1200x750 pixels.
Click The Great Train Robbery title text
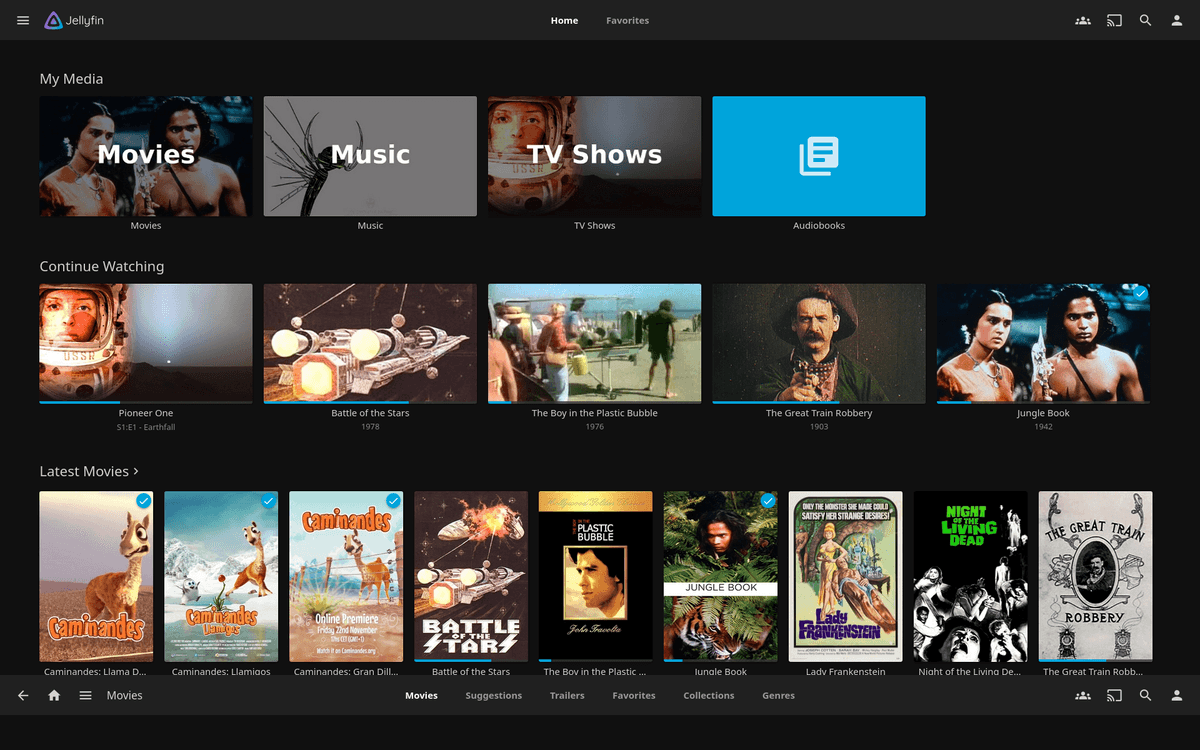click(x=819, y=413)
